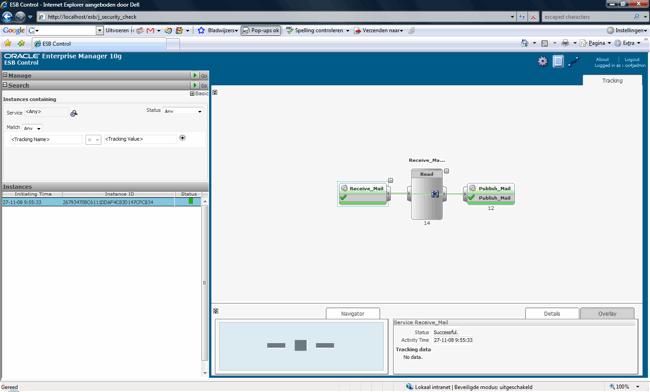Image resolution: width=650 pixels, height=392 pixels.
Task: Toggle the diagram panel maximize square icon
Action: (x=215, y=92)
